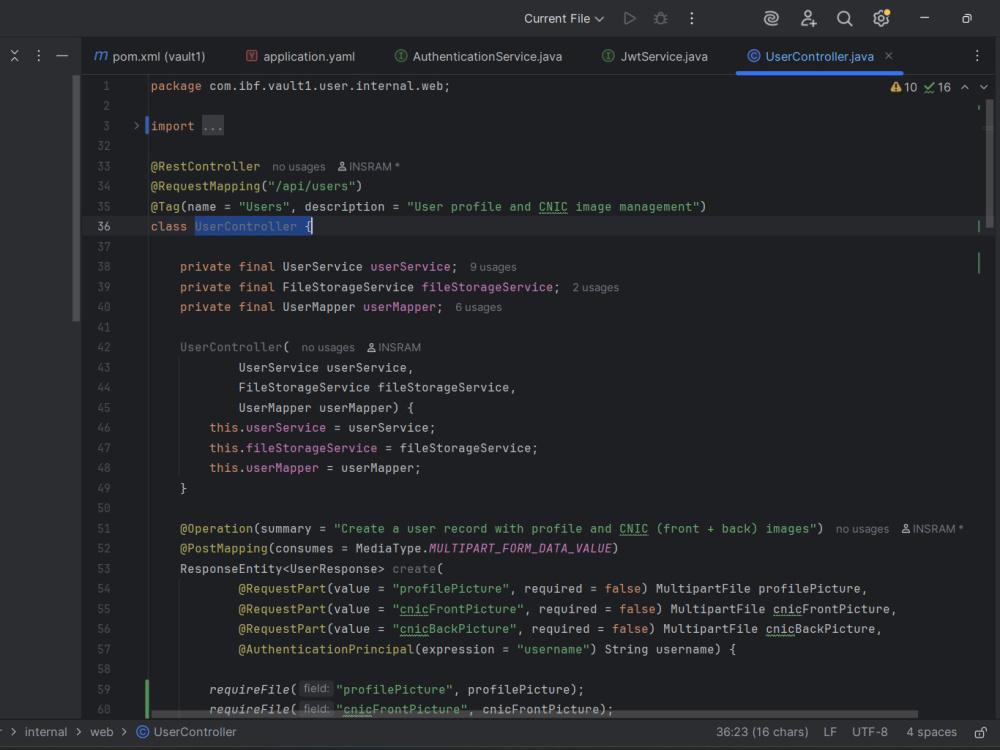Click the '6 usages' hint for userMapper

pyautogui.click(x=478, y=307)
